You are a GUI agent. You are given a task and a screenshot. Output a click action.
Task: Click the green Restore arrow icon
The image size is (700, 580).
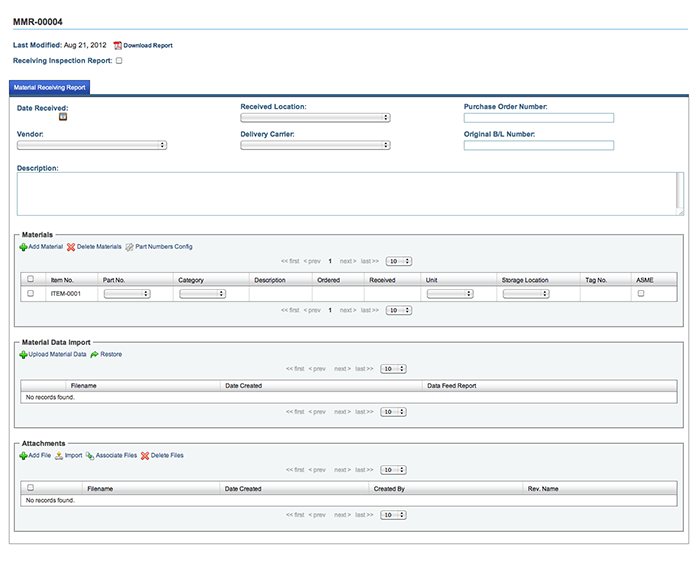pos(94,355)
